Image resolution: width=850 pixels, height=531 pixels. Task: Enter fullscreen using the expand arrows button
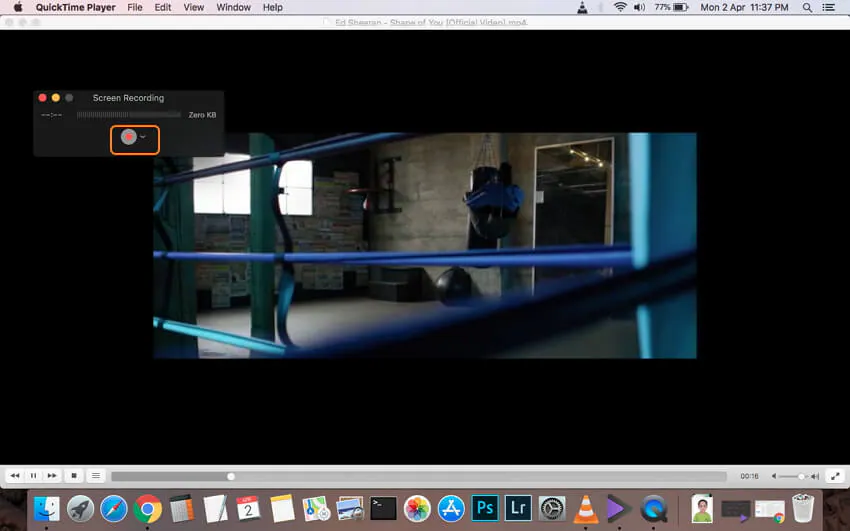[835, 476]
